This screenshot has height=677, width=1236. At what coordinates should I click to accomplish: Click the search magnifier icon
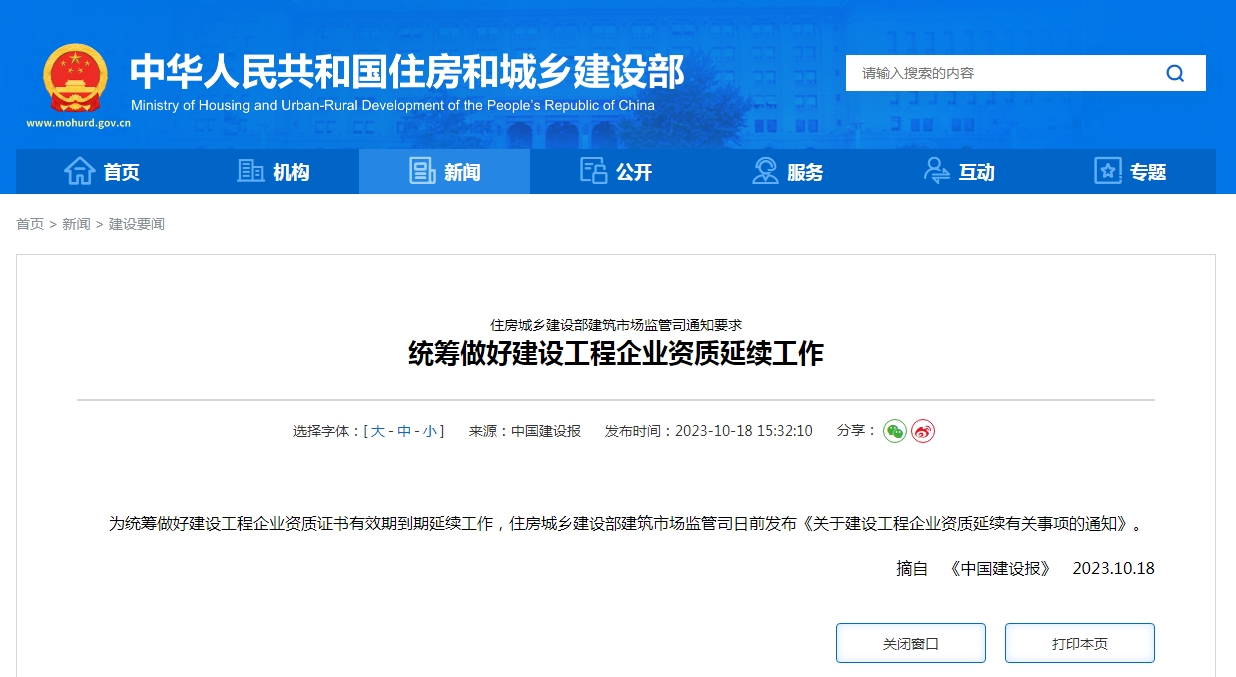tap(1175, 72)
